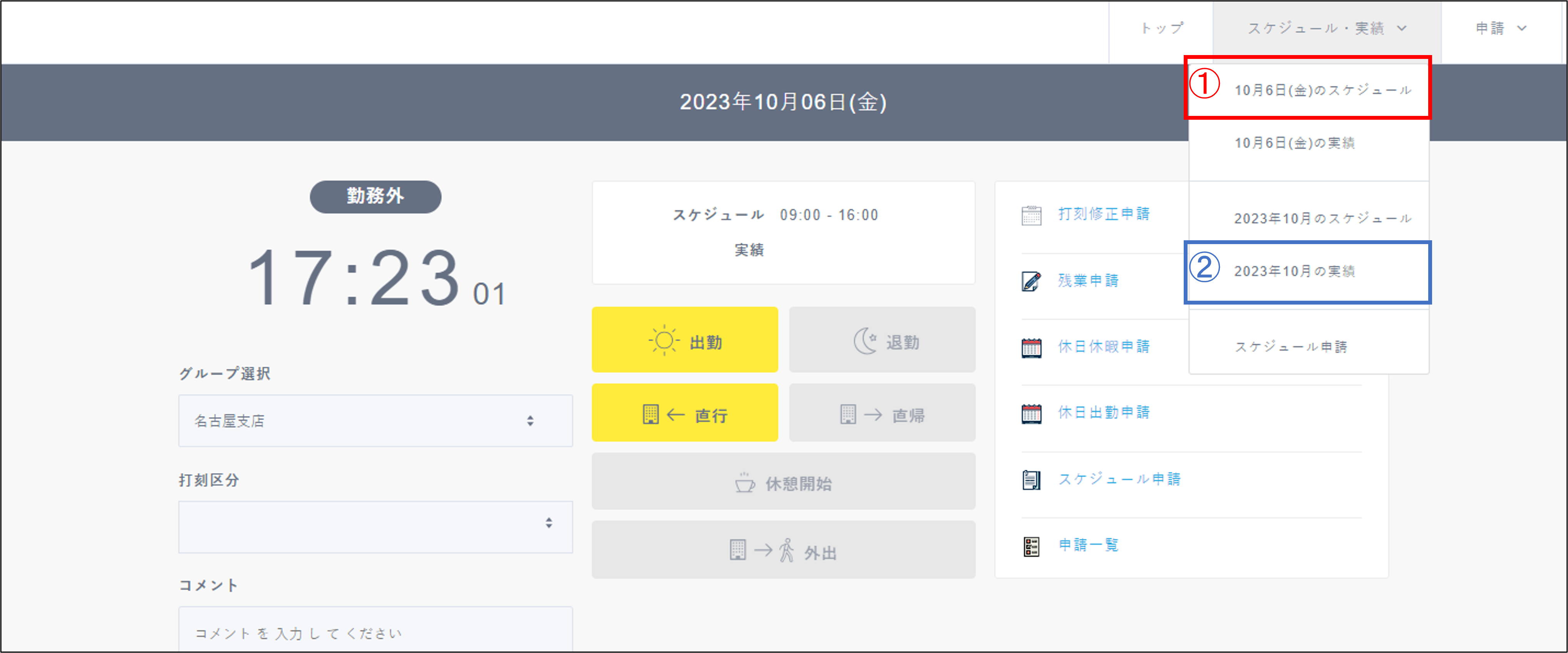Screen dimensions: 1568x653
Task: Select 10月6日(金)のスケジュール menu item
Action: 1322,91
